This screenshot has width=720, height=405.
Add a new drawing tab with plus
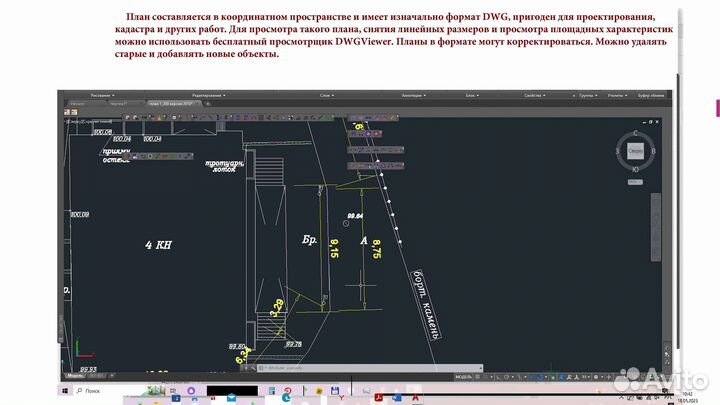click(x=208, y=104)
